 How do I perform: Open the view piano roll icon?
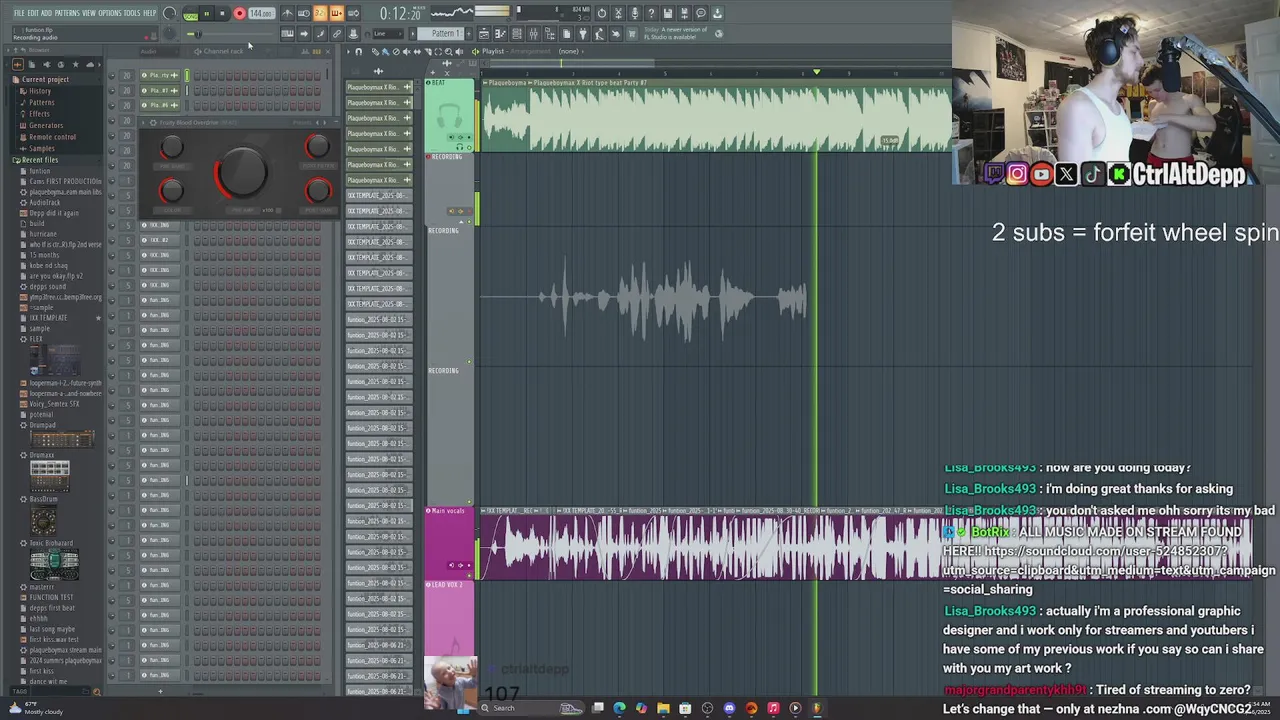[x=498, y=34]
